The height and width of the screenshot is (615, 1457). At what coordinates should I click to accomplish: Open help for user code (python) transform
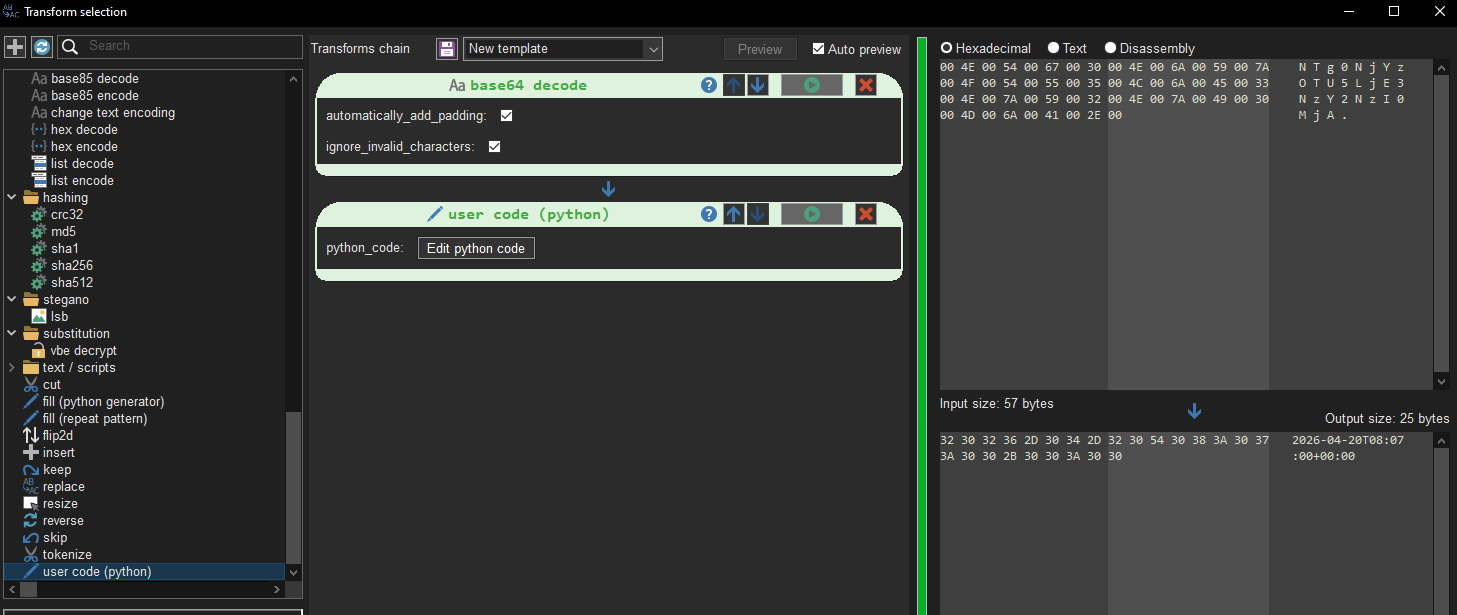coord(709,214)
